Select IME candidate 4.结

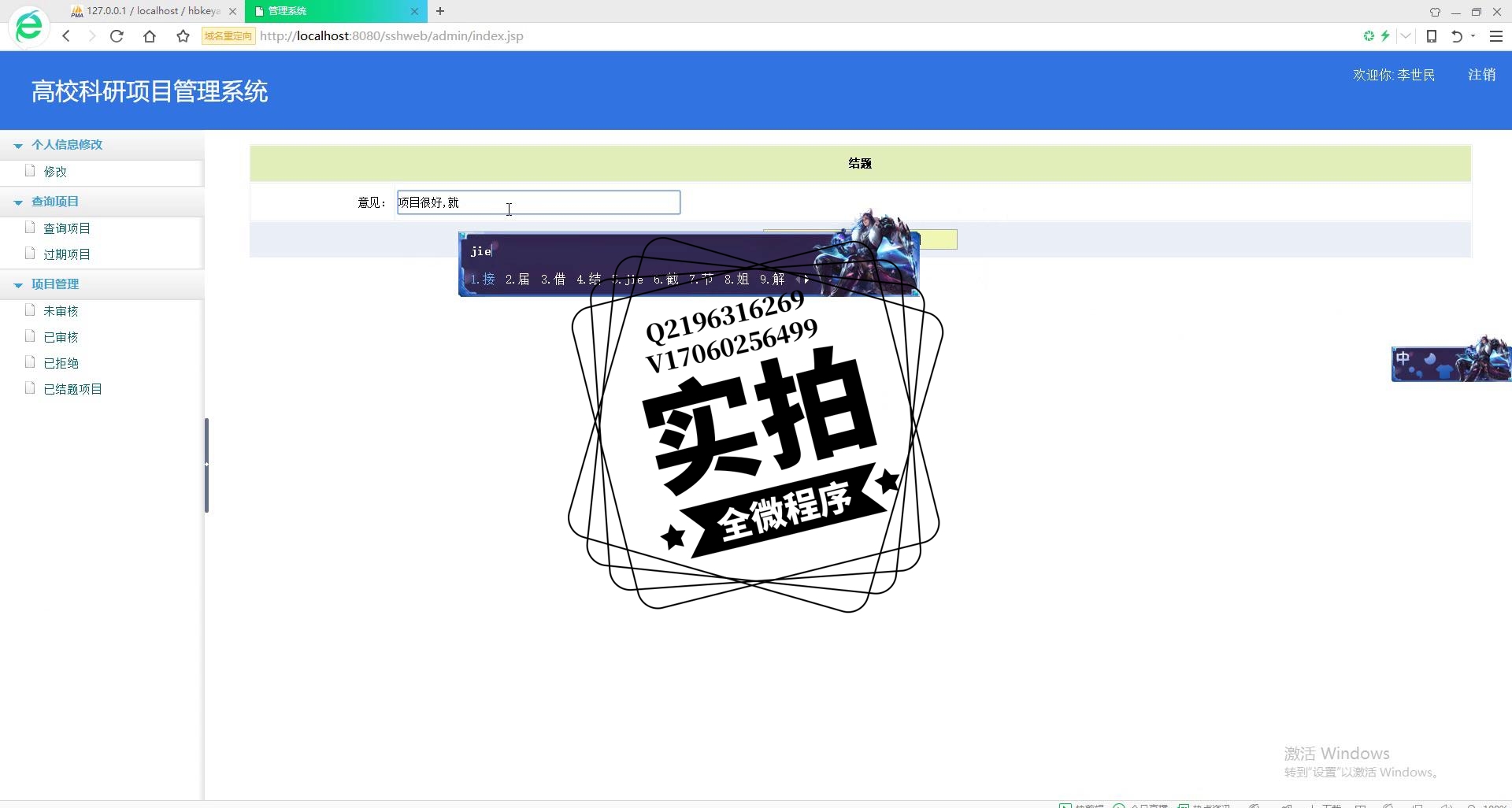588,279
